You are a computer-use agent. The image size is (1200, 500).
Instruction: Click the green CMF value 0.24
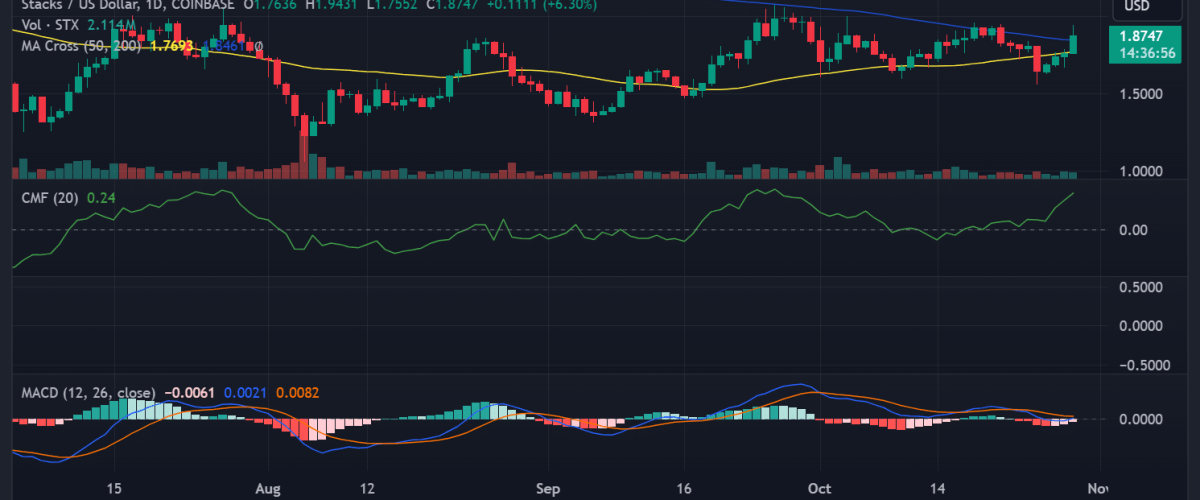(101, 198)
